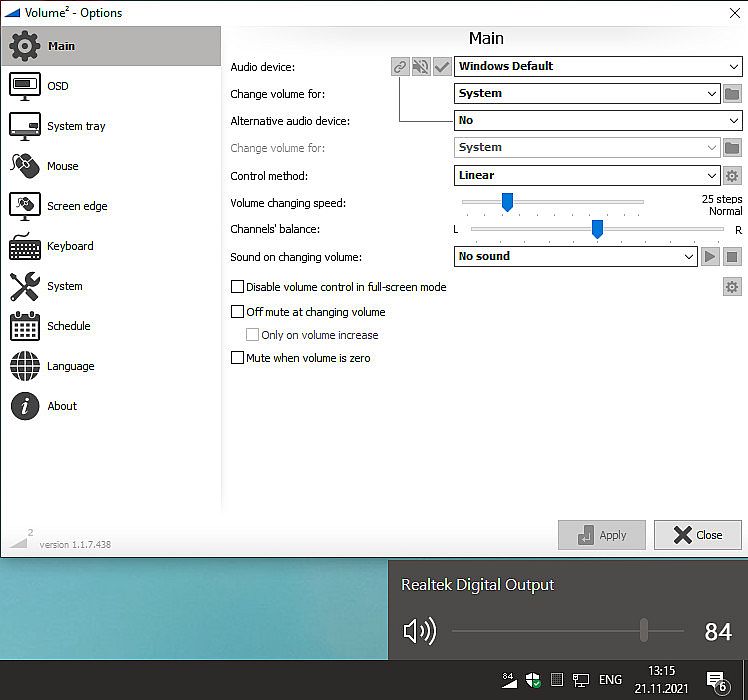Play the selected volume change sound
Image resolution: width=748 pixels, height=700 pixels.
click(710, 257)
